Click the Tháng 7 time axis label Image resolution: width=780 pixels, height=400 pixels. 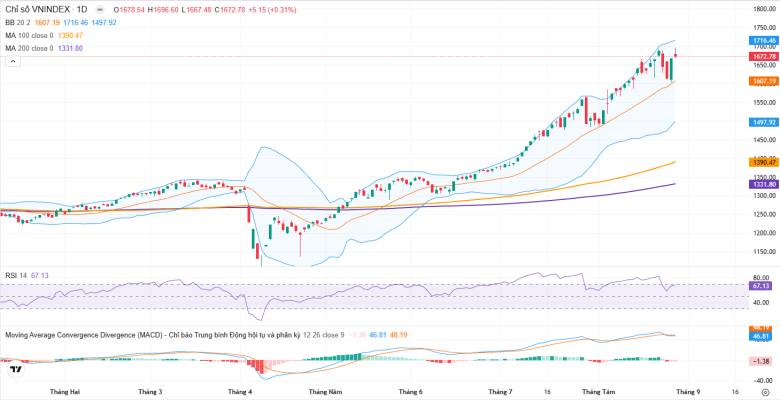(500, 392)
